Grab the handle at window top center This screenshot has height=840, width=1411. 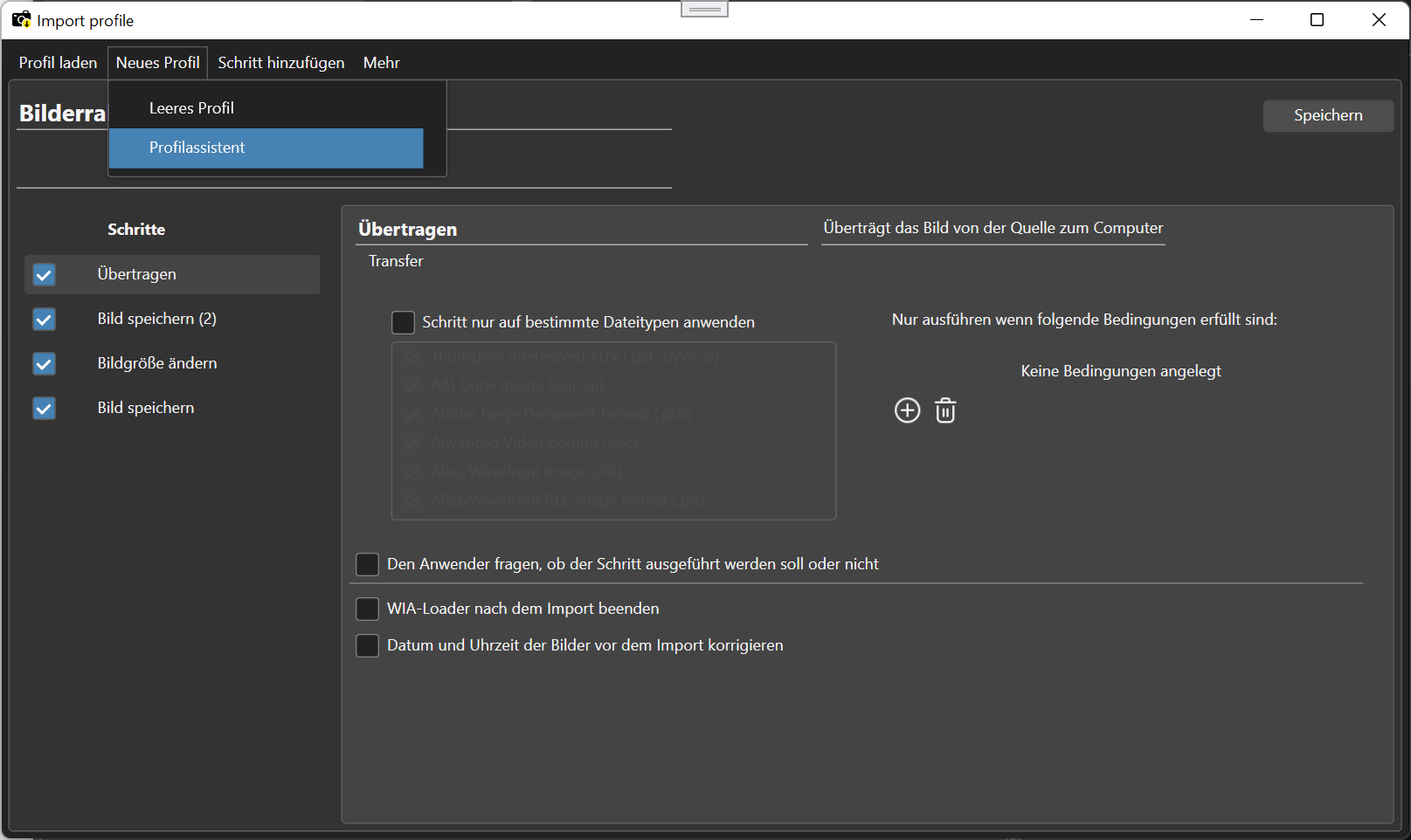[704, 9]
